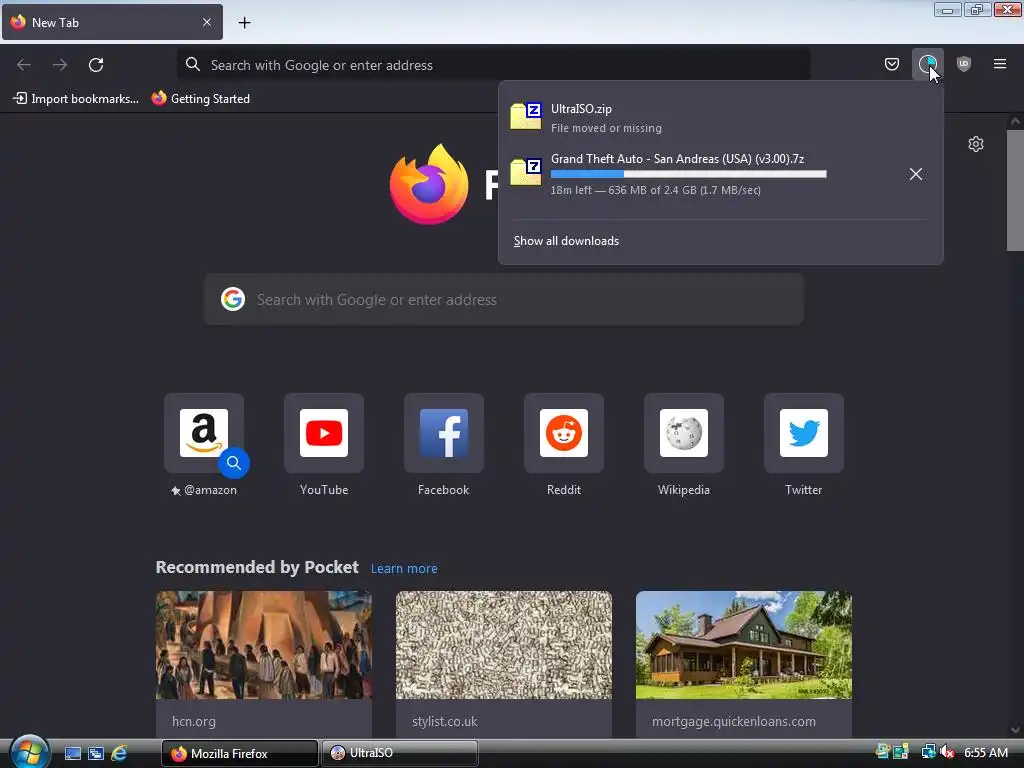Open the Firefox application menu

pos(999,64)
